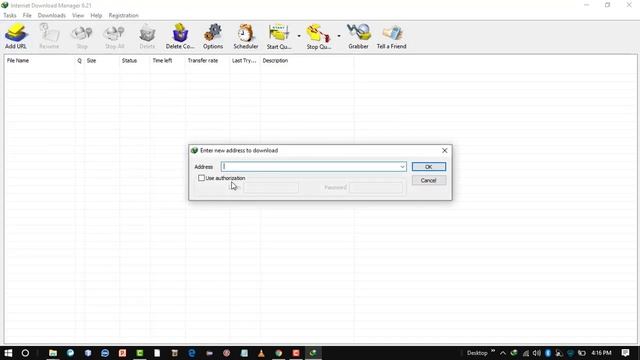Open the Action Center notification icon

click(625, 353)
